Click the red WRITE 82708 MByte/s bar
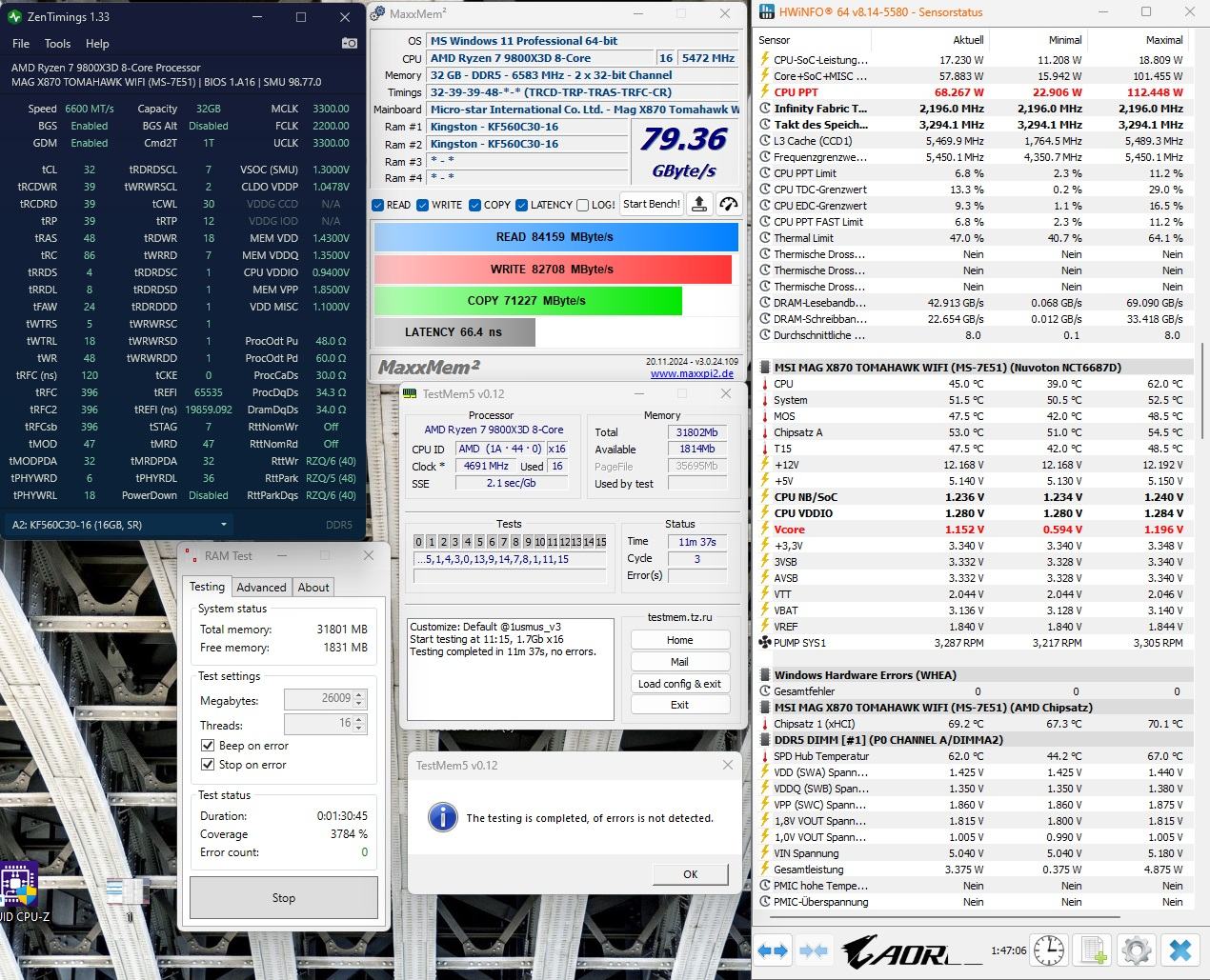Image resolution: width=1210 pixels, height=980 pixels. tap(553, 270)
